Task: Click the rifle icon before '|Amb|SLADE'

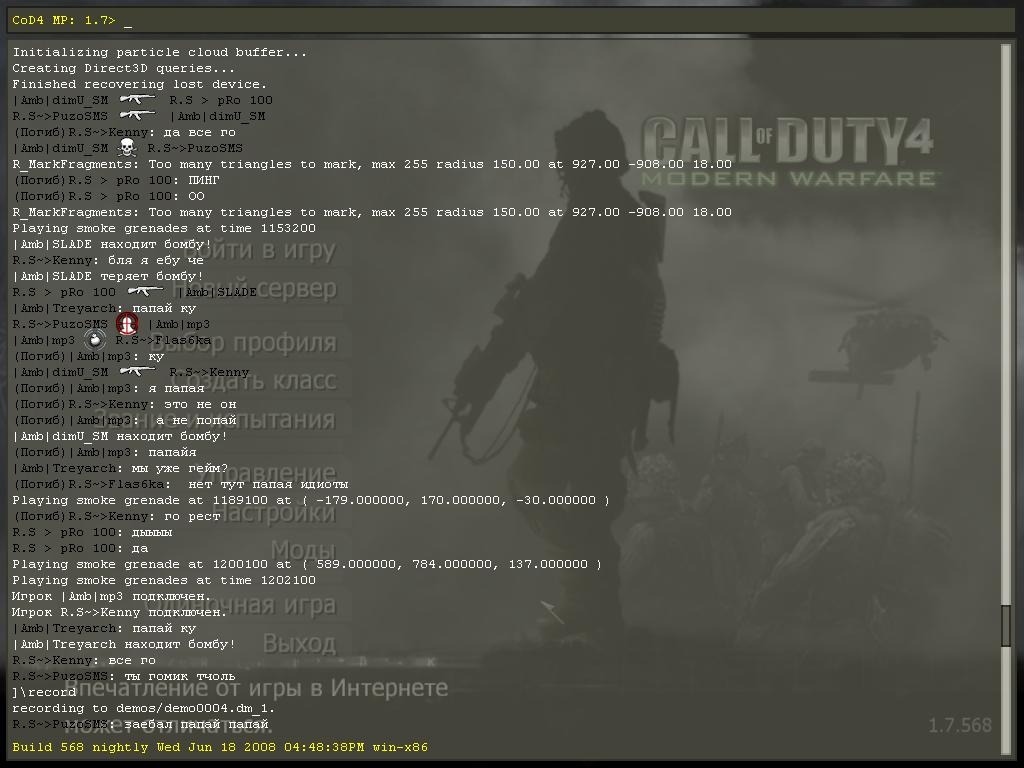Action: click(x=146, y=291)
